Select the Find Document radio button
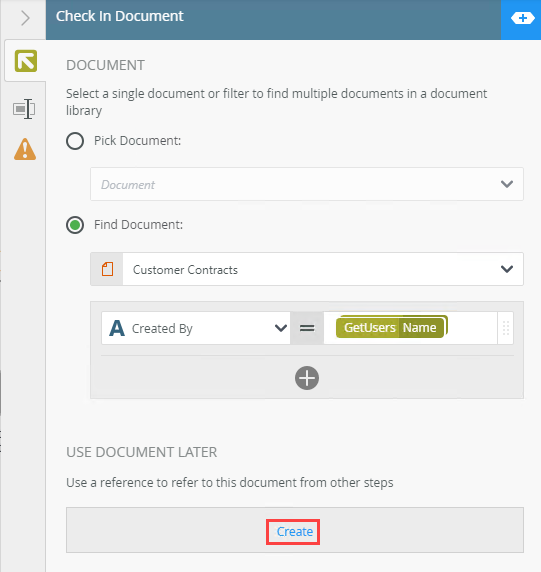This screenshot has width=541, height=572. [x=75, y=225]
